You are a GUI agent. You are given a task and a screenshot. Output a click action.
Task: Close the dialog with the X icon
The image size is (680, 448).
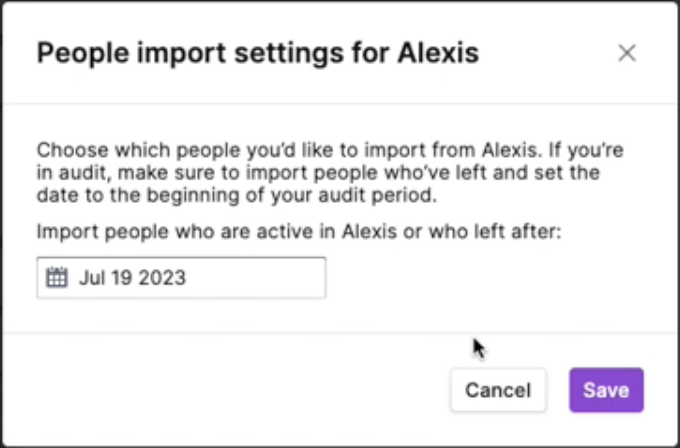pyautogui.click(x=627, y=53)
